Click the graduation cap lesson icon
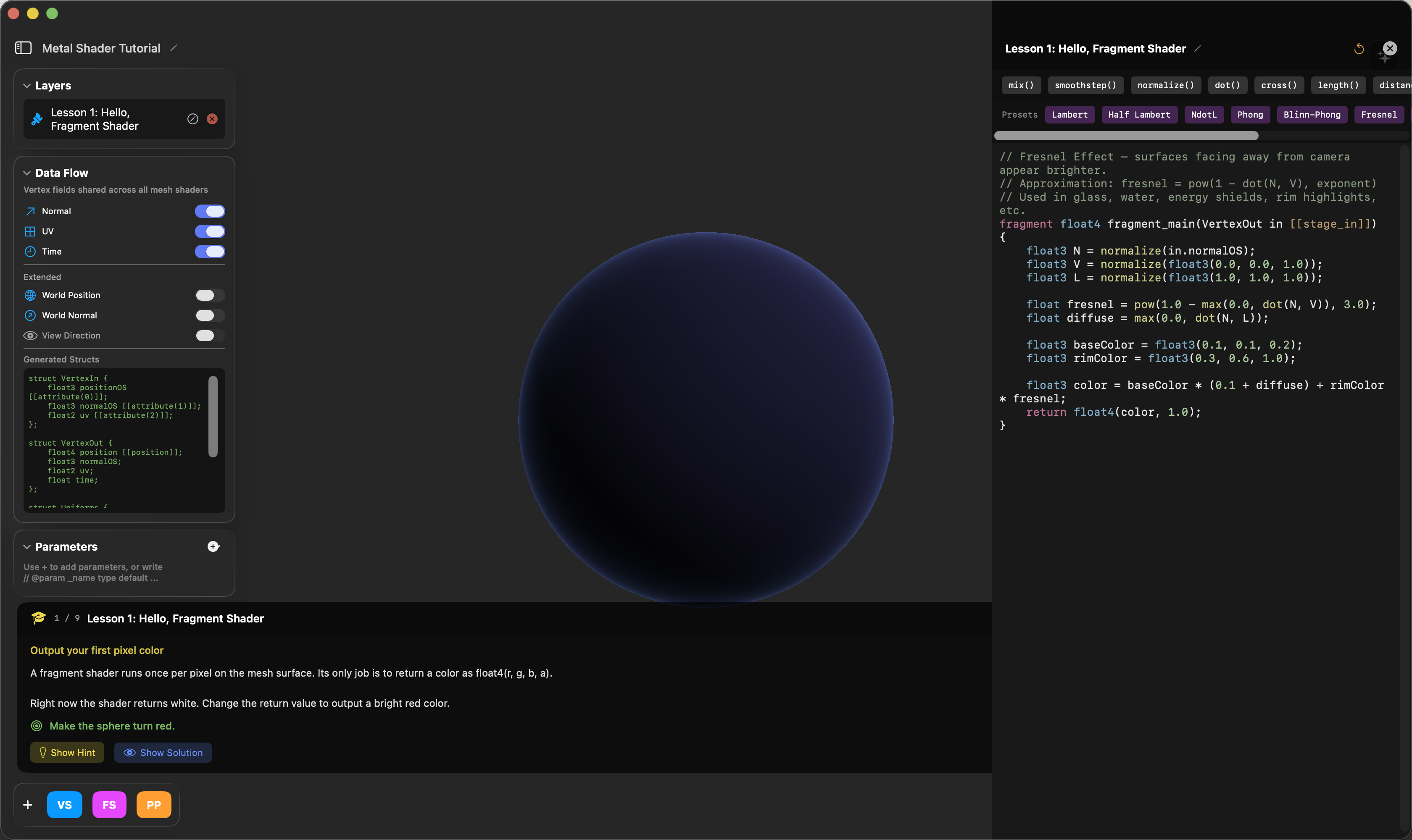 click(x=39, y=618)
